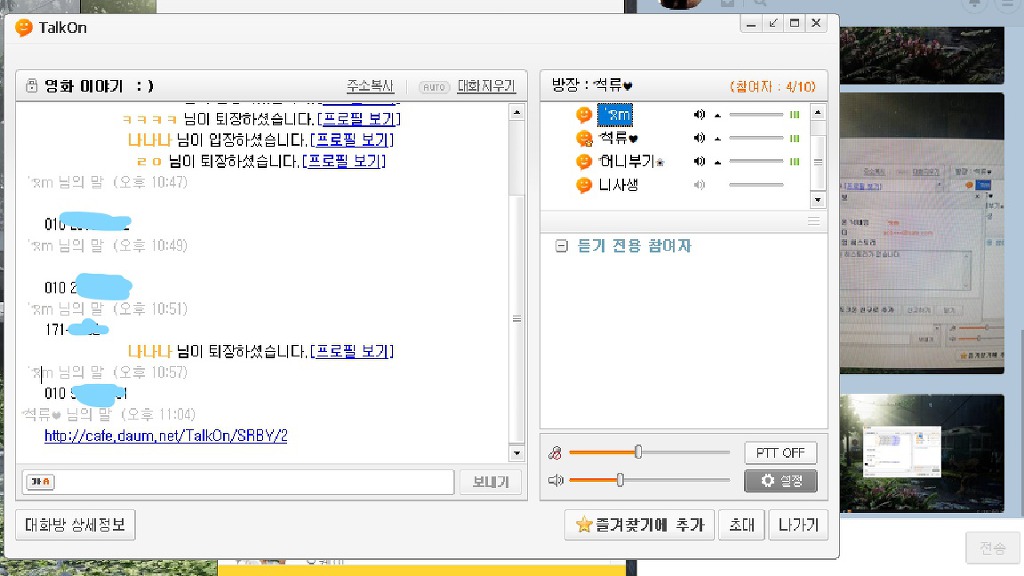Screen dimensions: 1024x576
Task: Click the chat message input field
Action: [x=238, y=482]
